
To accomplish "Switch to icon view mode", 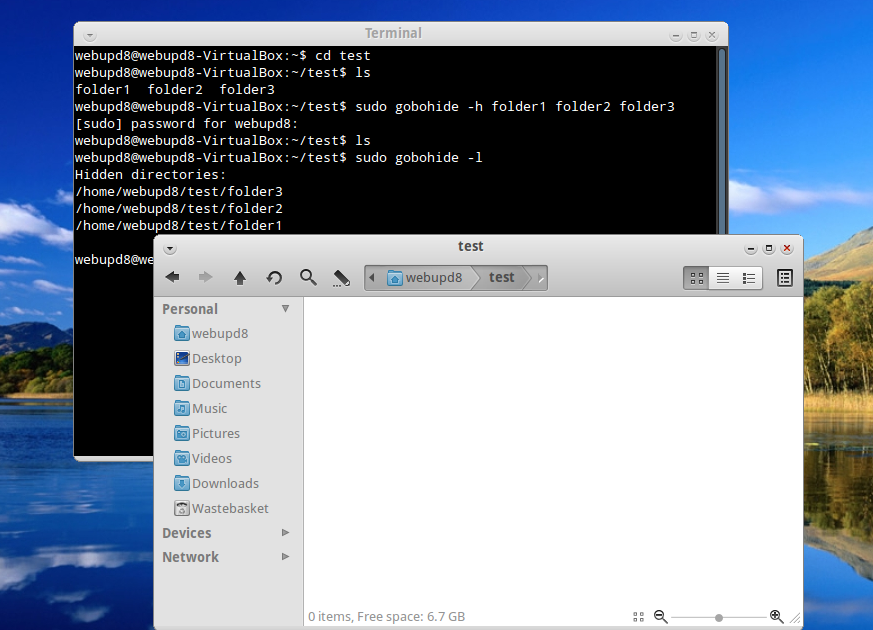I will [697, 278].
